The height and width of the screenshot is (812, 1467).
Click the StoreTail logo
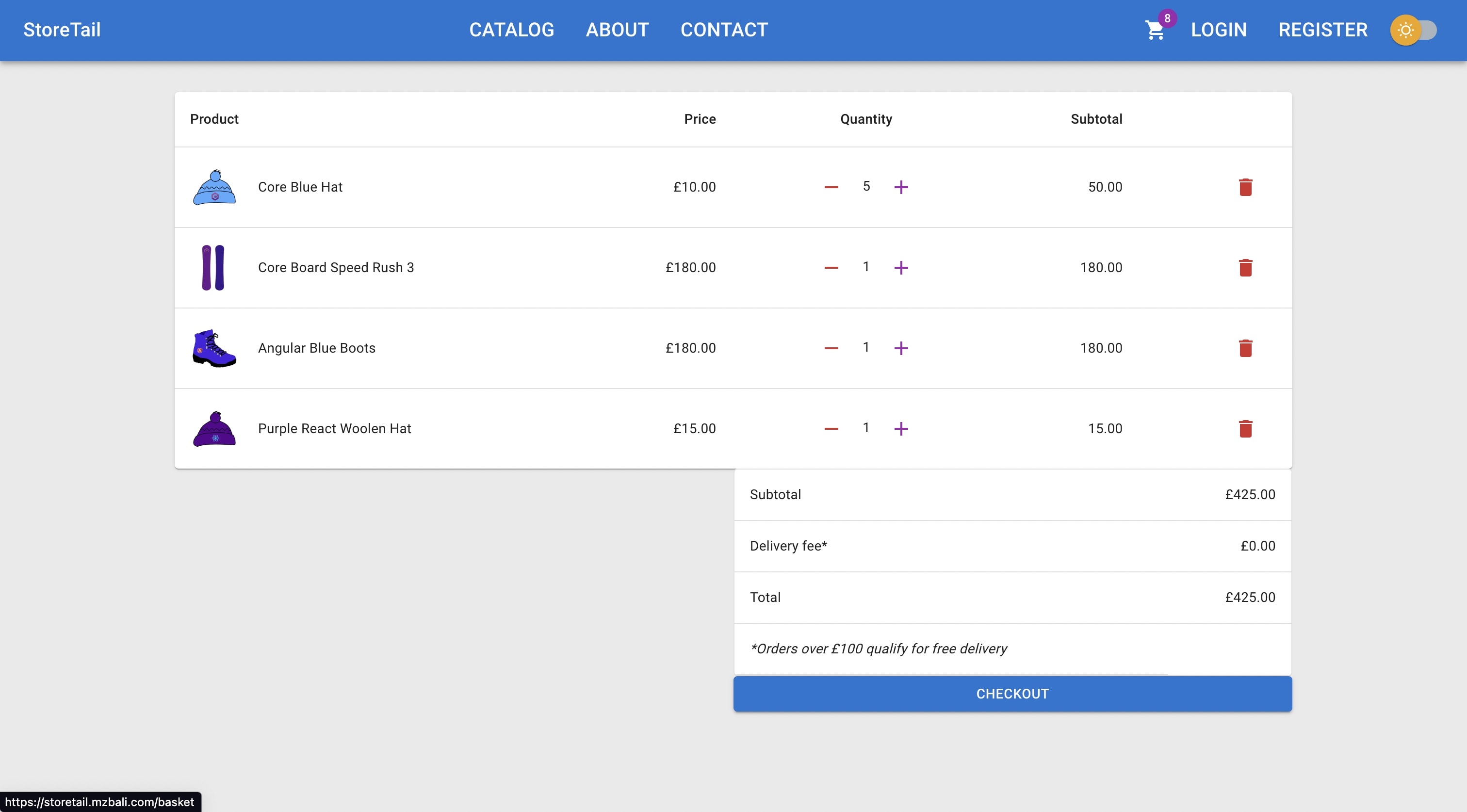click(62, 30)
